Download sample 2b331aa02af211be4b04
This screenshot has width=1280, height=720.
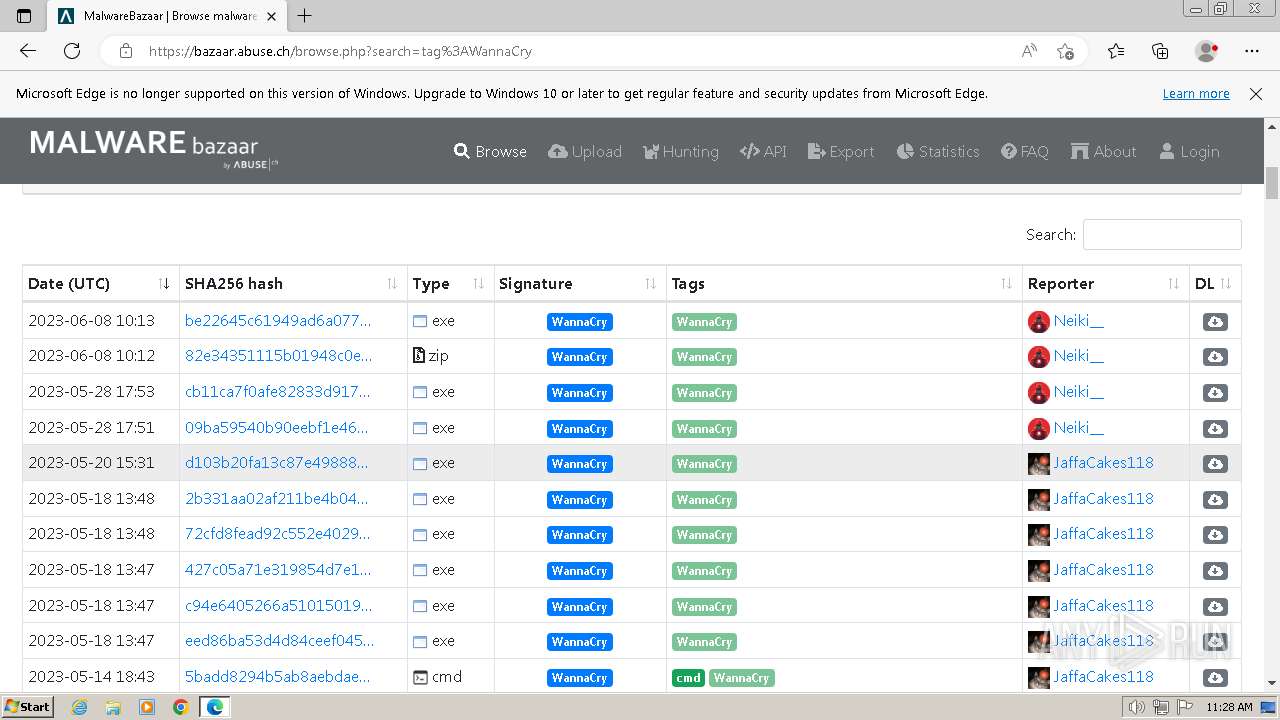1215,499
